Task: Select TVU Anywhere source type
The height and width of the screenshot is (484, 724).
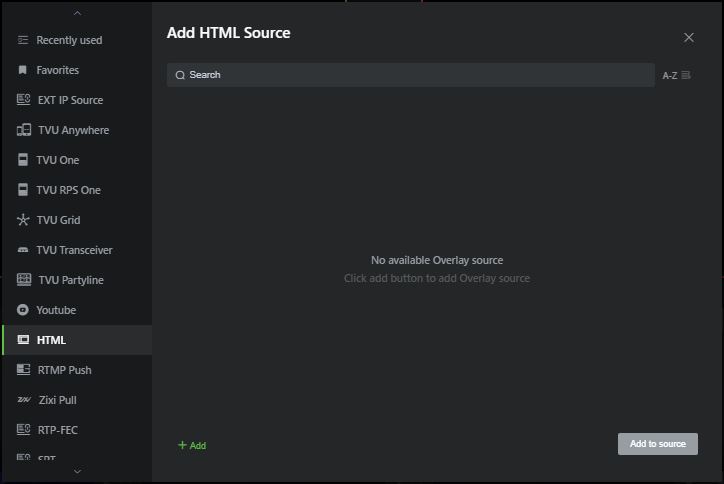Action: (77, 130)
